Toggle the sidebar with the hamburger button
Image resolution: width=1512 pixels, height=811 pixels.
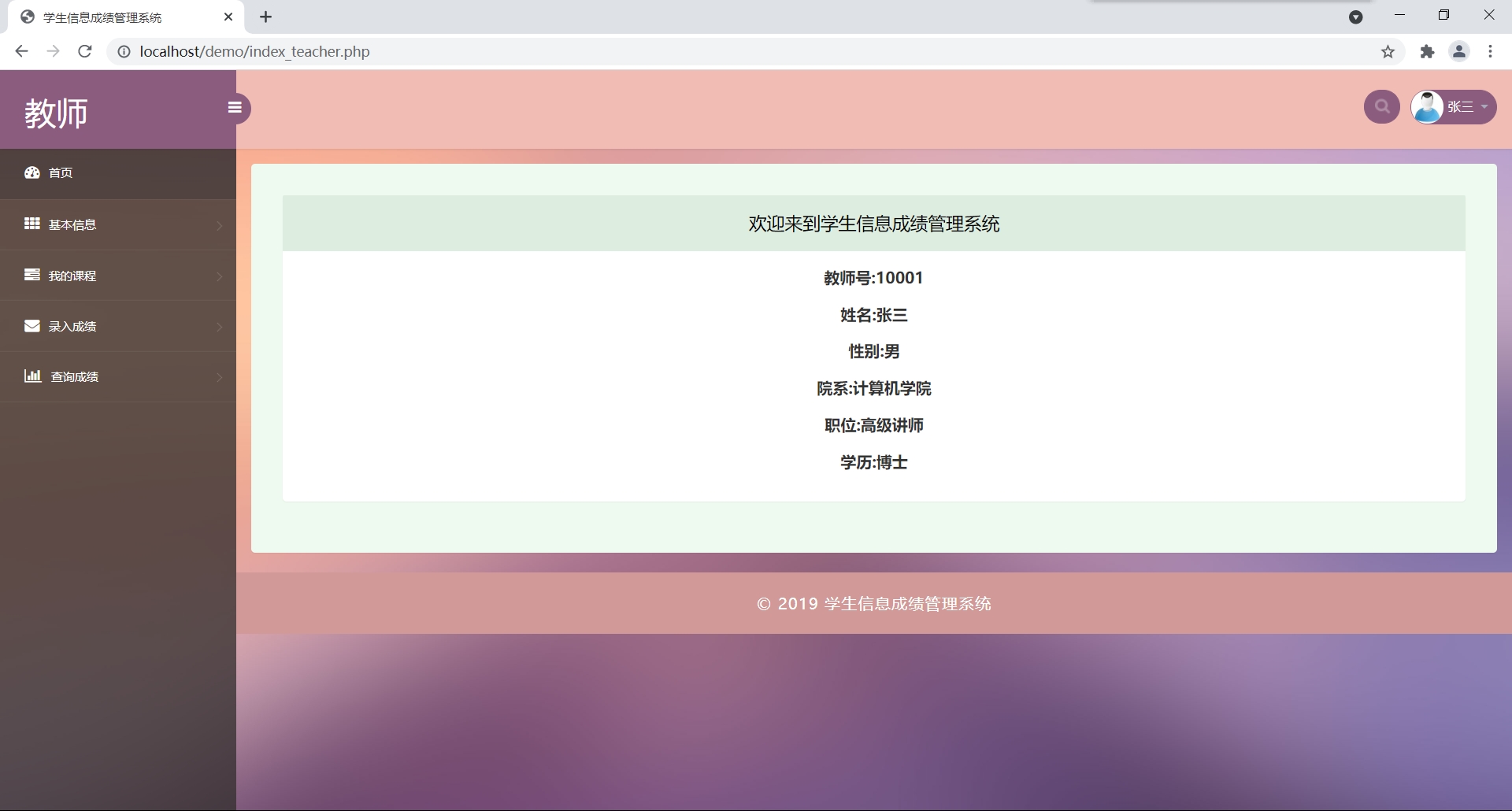235,108
